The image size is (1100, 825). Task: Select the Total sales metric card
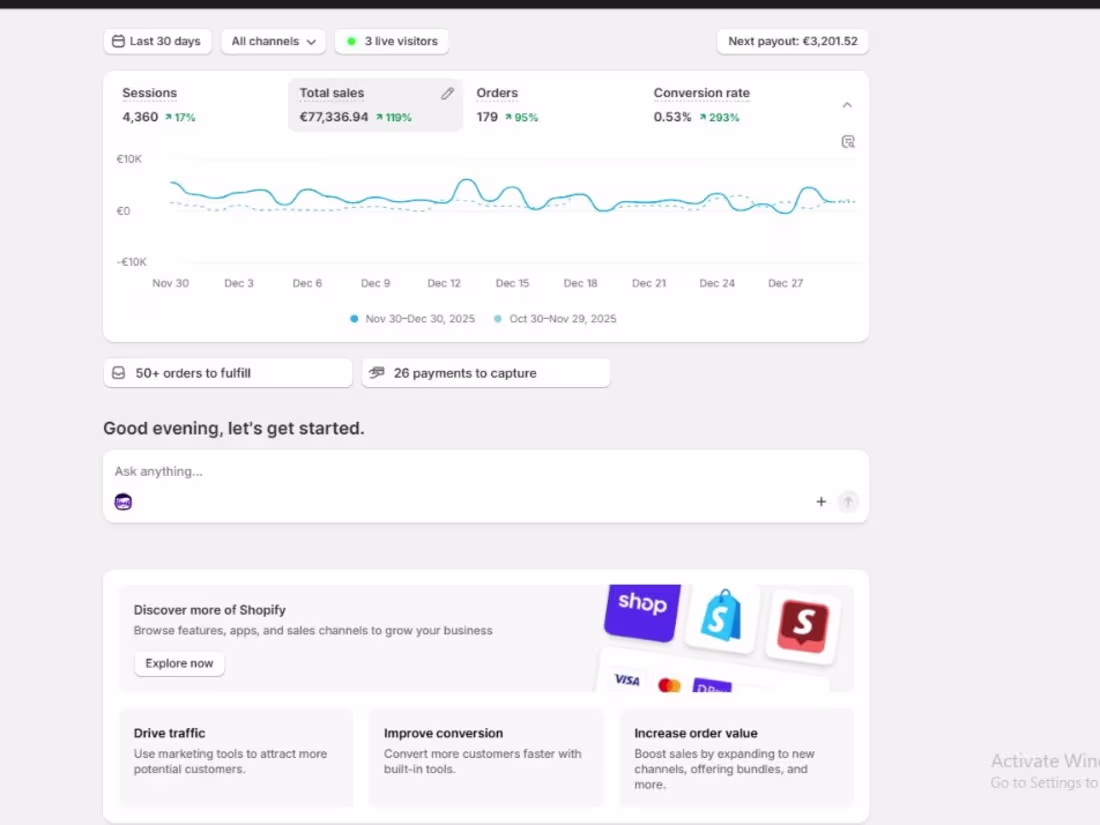tap(375, 105)
